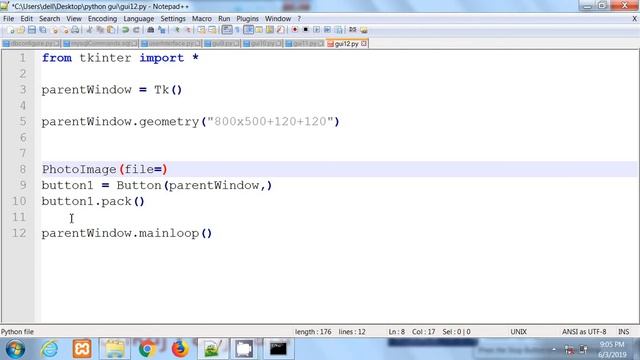
Task: Create a new document from toolbar
Action: 10,30
